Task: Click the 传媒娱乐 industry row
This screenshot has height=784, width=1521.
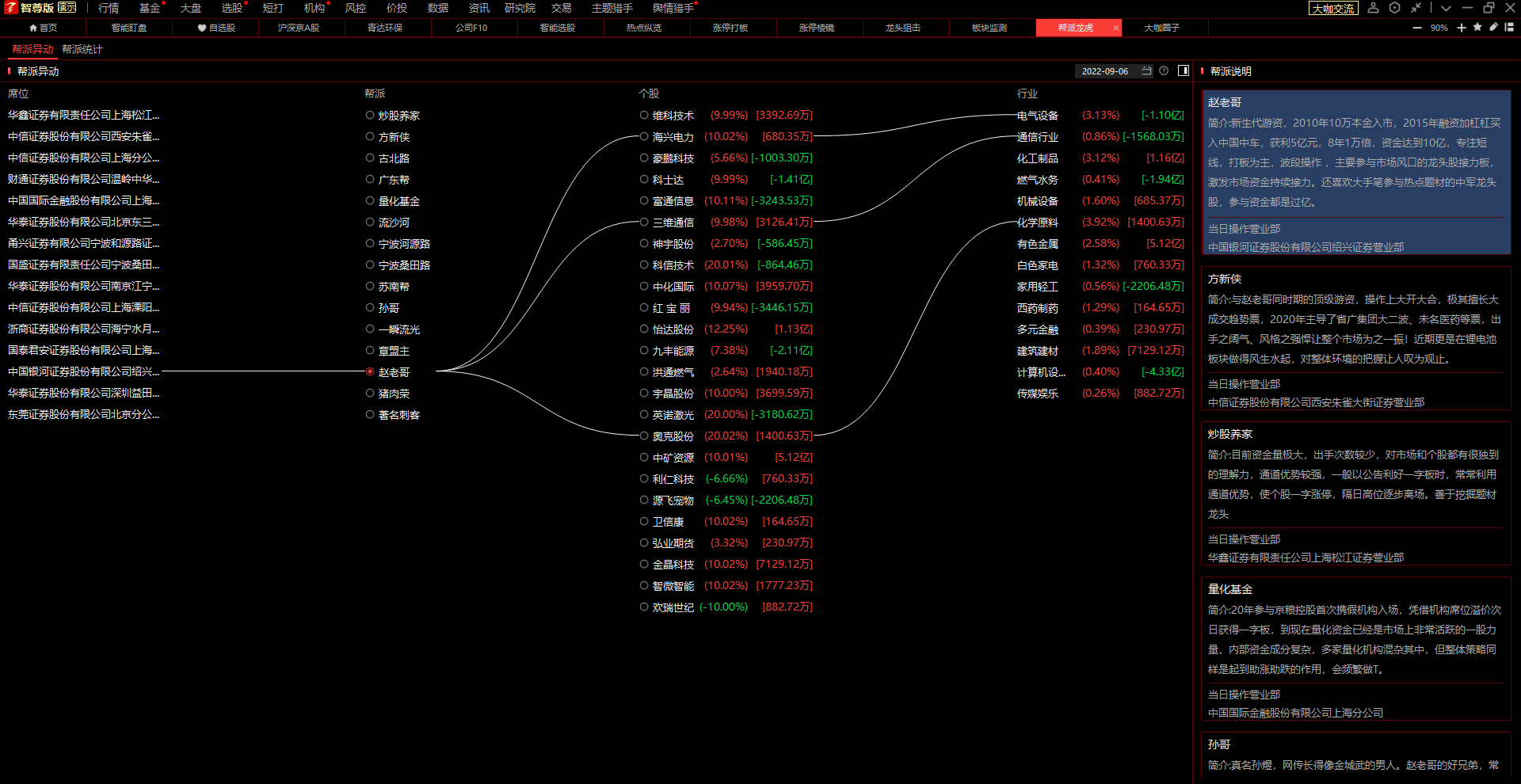Action: click(x=1101, y=394)
